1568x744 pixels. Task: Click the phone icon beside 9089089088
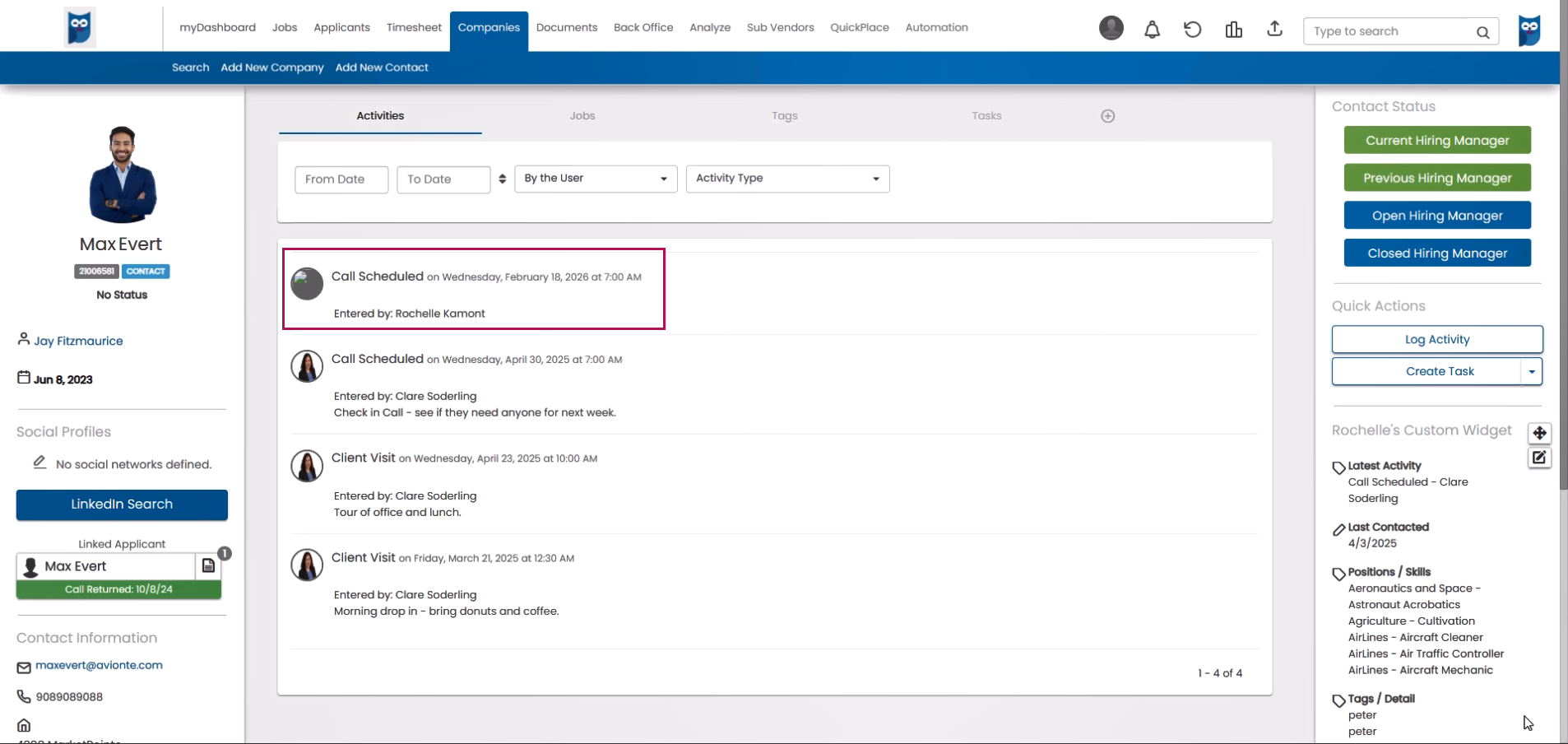(24, 696)
